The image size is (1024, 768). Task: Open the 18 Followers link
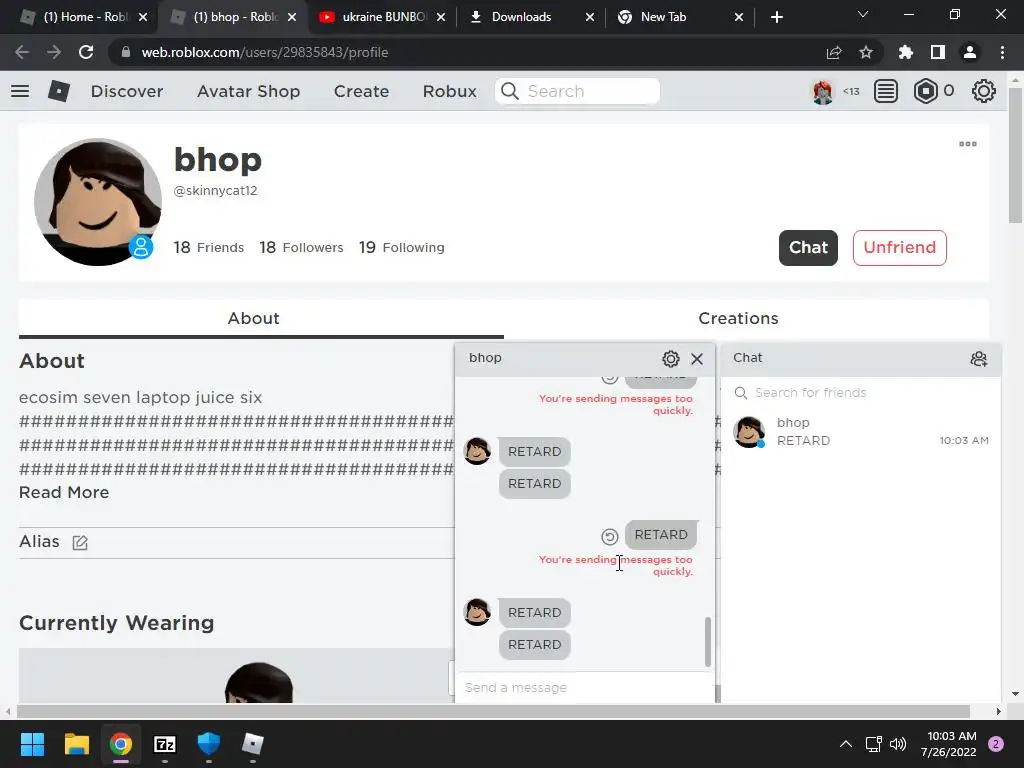point(301,248)
